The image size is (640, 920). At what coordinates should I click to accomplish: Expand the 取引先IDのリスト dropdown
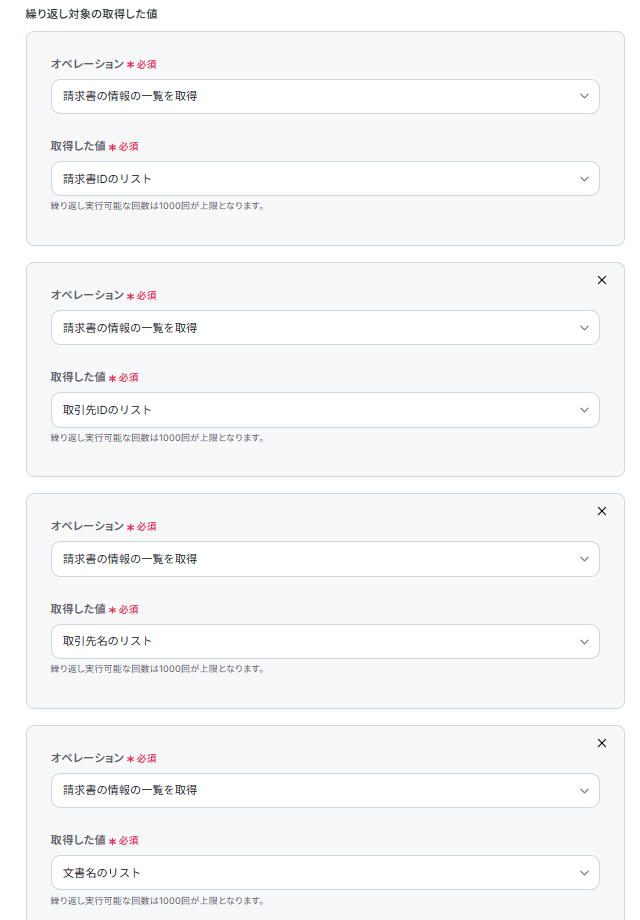[325, 410]
